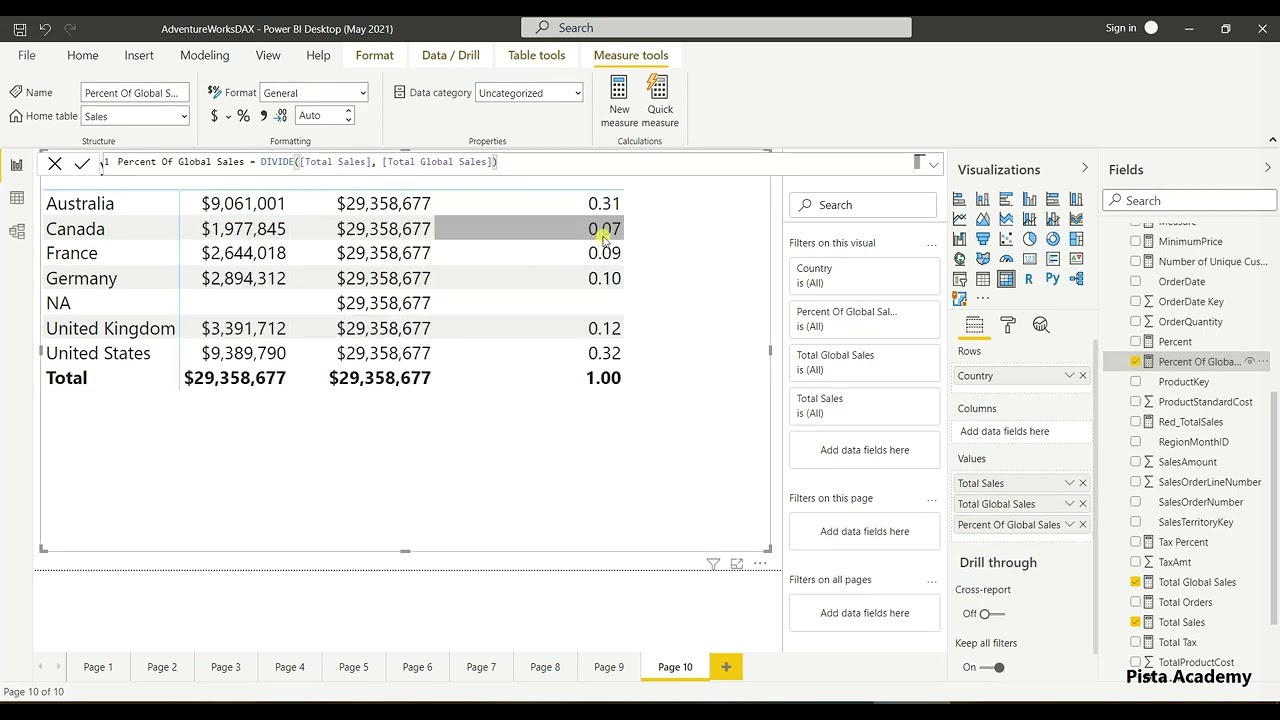Apply currency format with the dollar icon
1280x720 pixels.
[214, 116]
